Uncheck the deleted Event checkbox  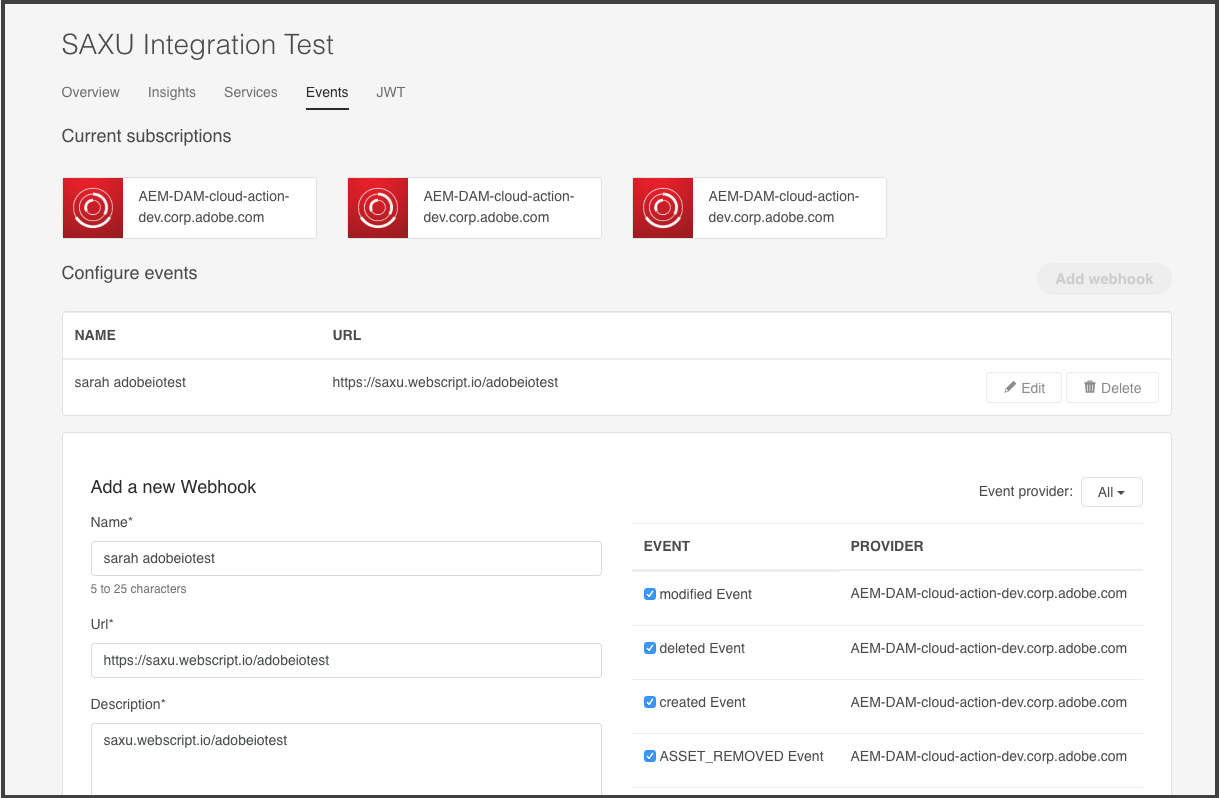pos(650,648)
